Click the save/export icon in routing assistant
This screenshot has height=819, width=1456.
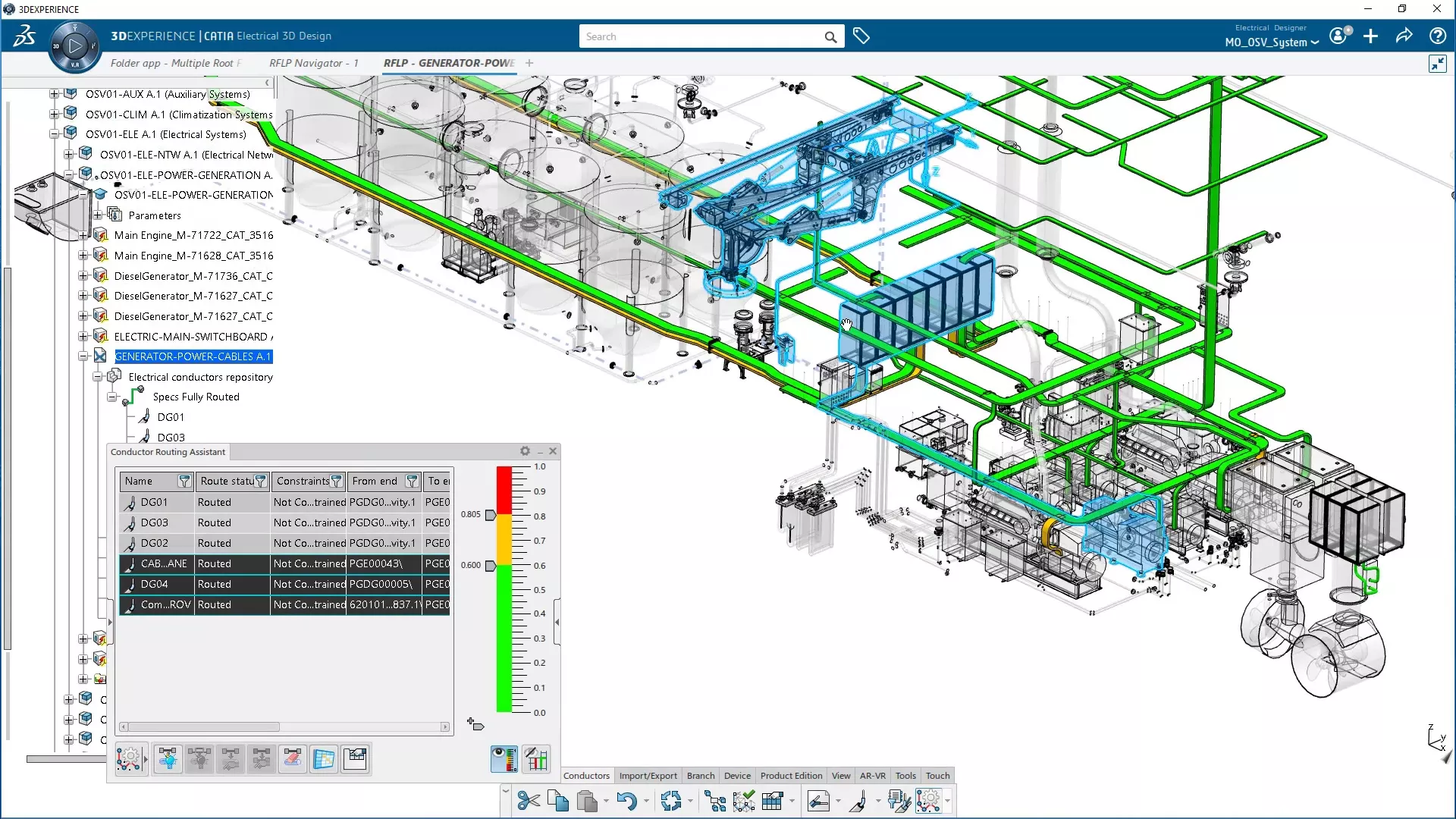[357, 758]
